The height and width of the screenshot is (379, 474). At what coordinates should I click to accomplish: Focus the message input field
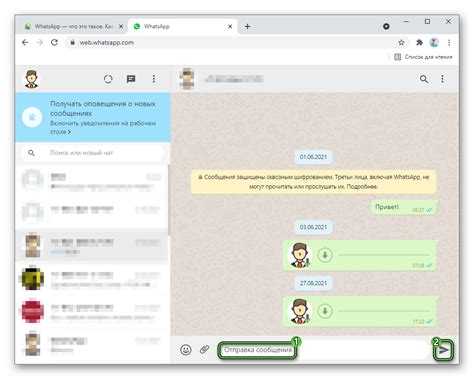click(322, 350)
